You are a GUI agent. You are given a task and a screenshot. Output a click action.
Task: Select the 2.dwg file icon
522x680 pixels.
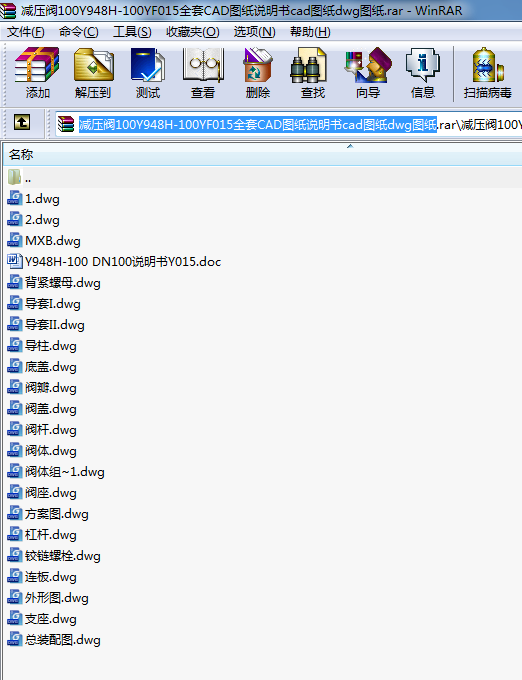coord(15,219)
